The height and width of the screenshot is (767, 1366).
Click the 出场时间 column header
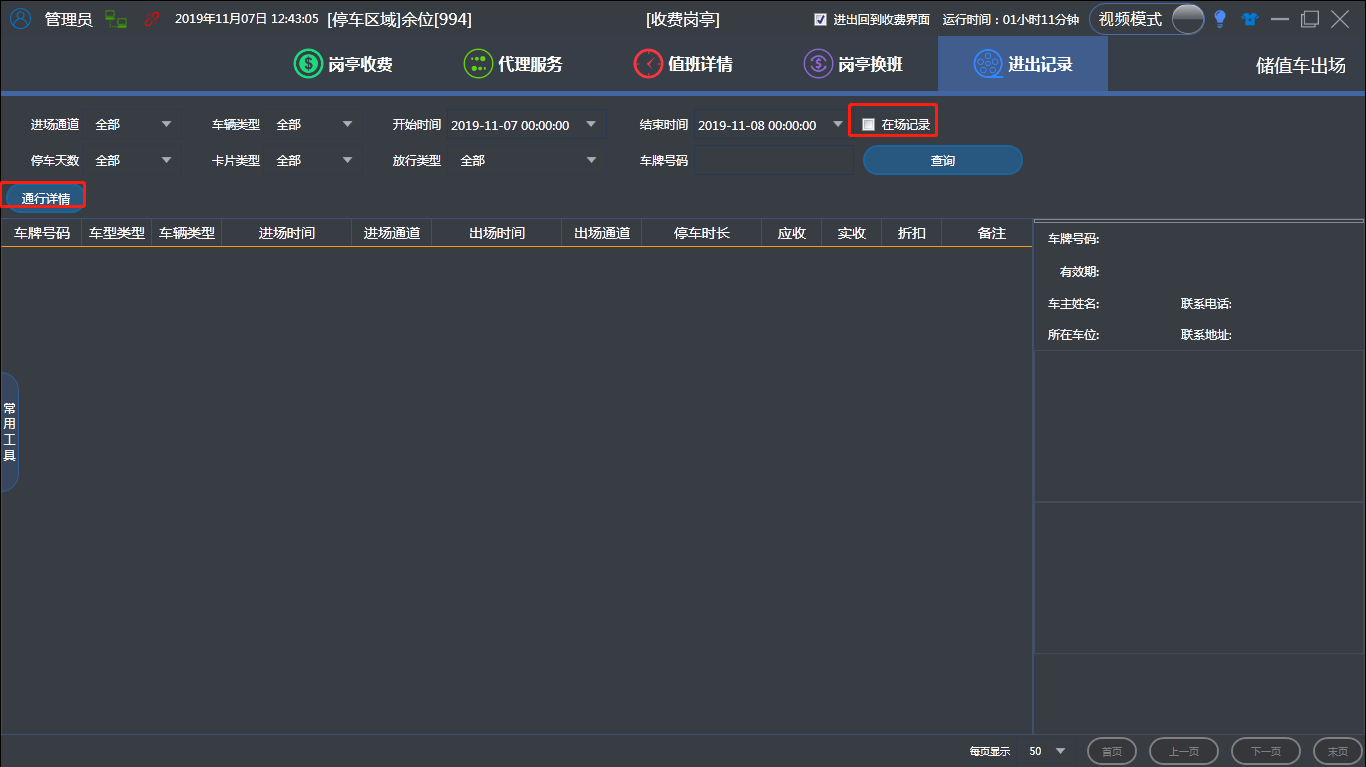(x=497, y=233)
